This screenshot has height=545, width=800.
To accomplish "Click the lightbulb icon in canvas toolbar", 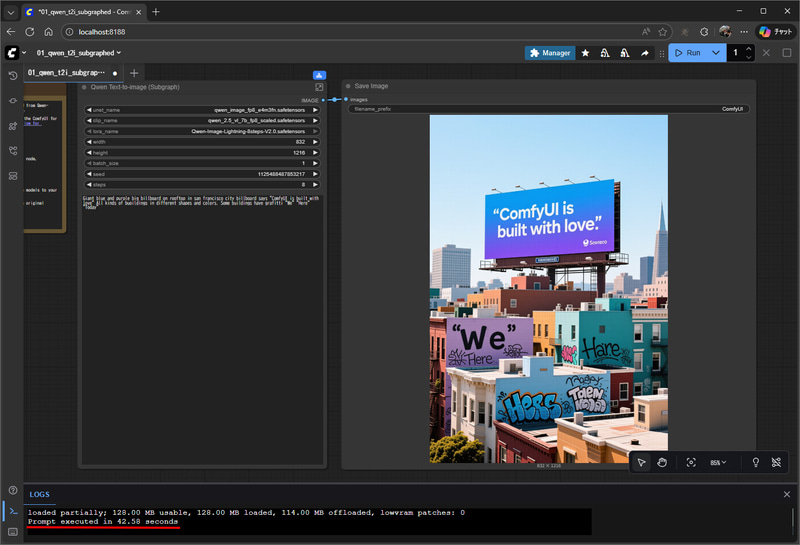I will [756, 463].
